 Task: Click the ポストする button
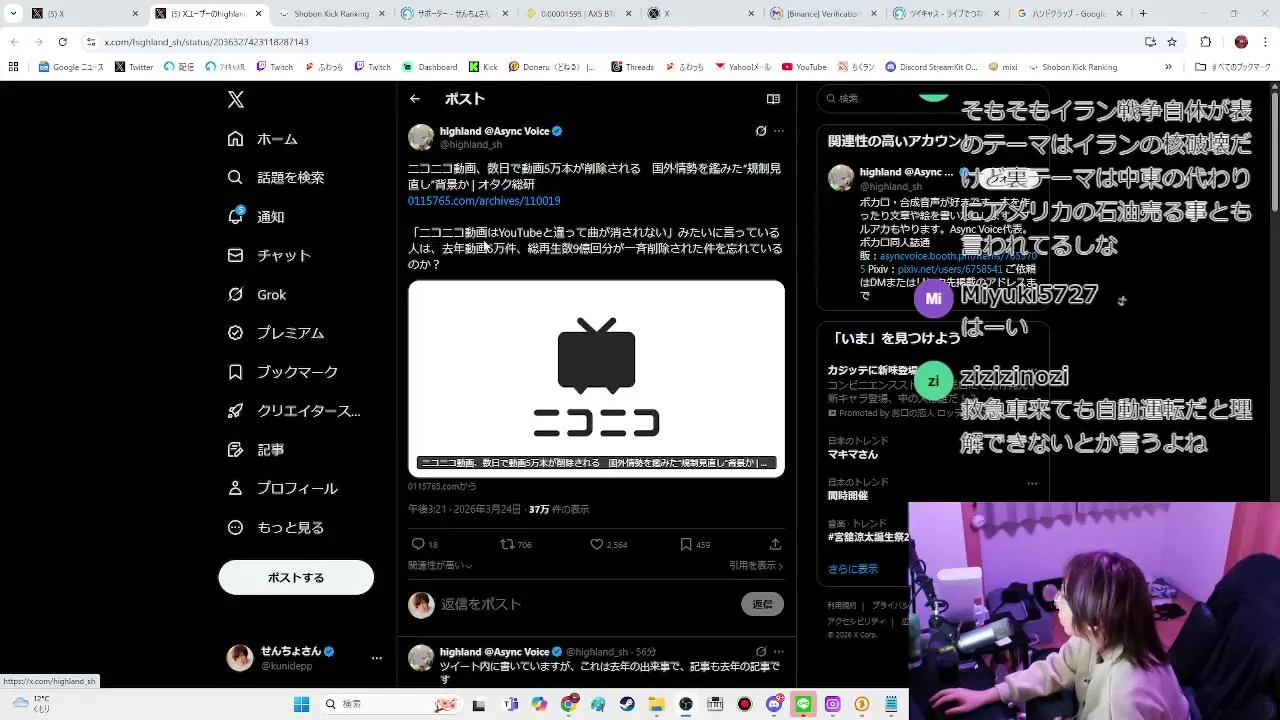click(x=296, y=578)
